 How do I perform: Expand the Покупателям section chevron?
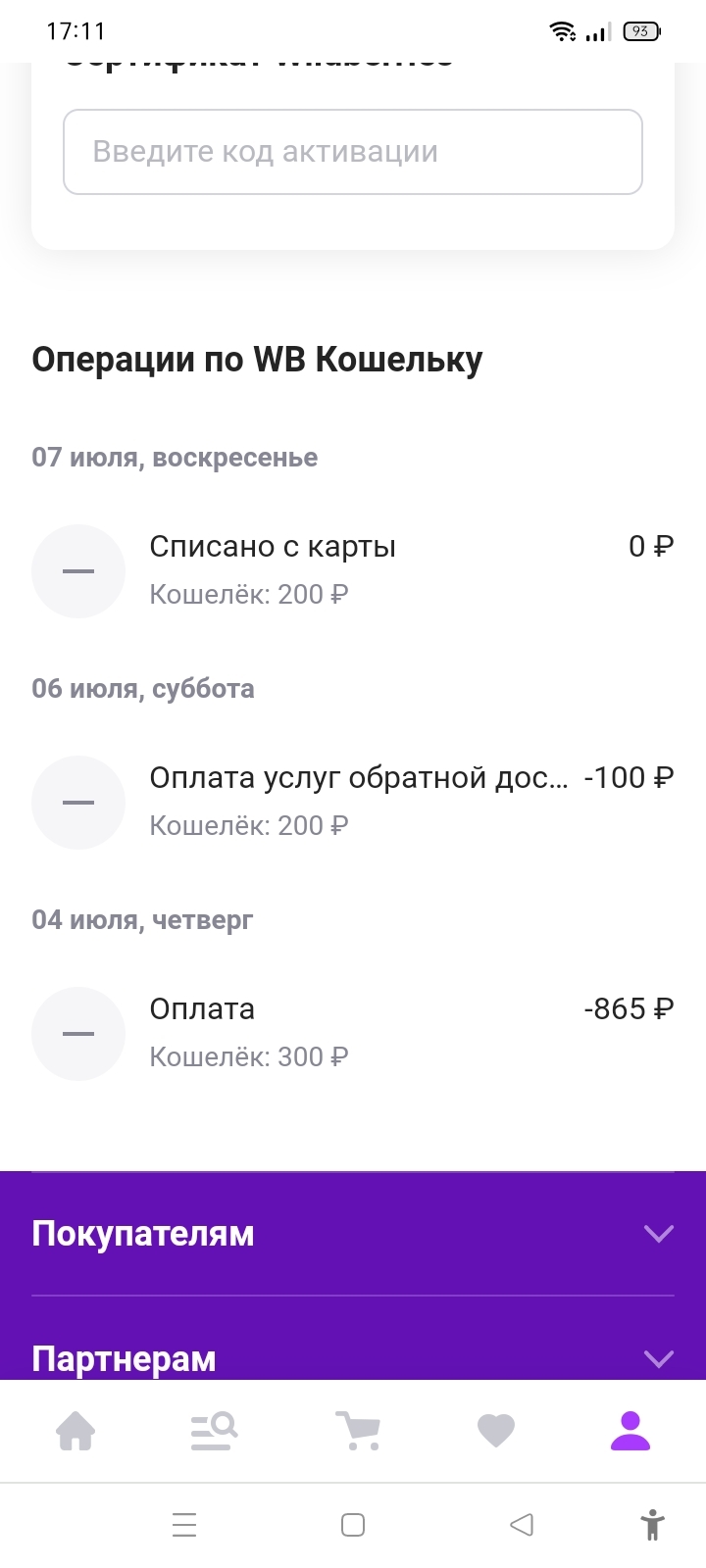click(659, 1234)
